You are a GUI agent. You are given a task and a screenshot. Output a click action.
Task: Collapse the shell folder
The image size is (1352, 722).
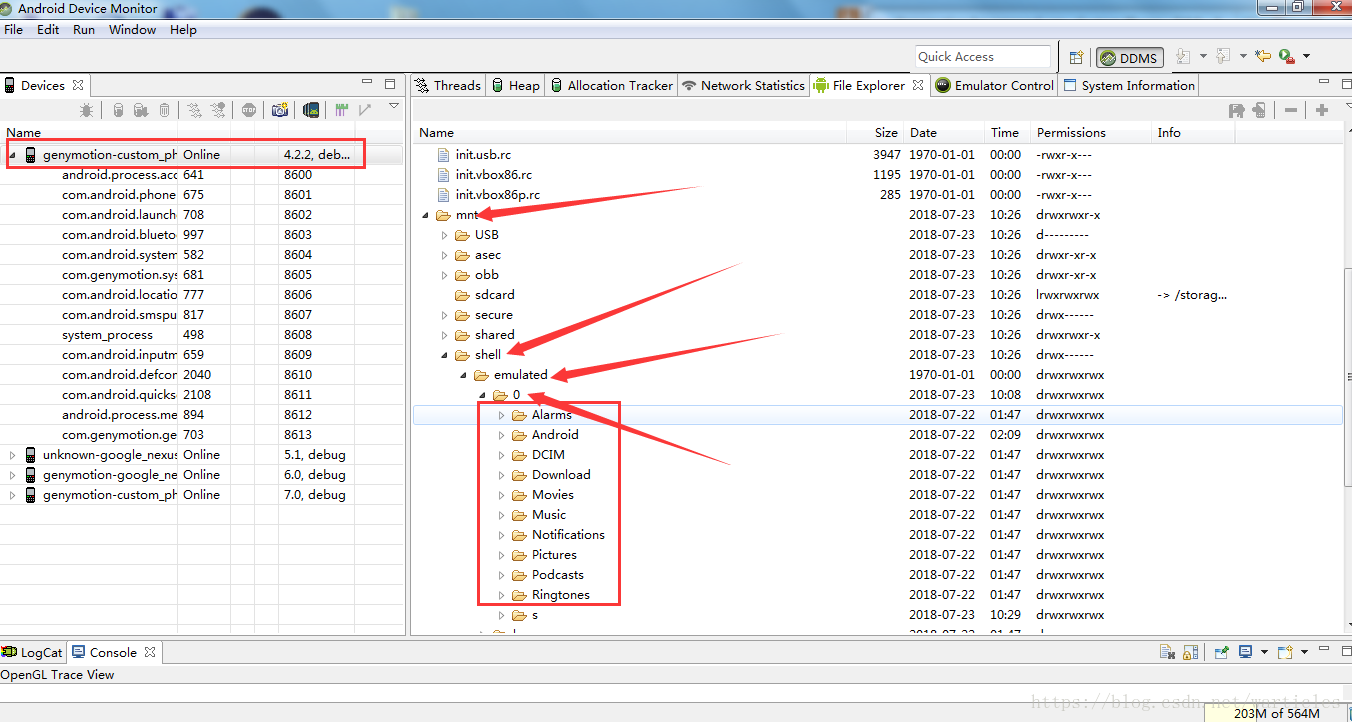[x=445, y=355]
